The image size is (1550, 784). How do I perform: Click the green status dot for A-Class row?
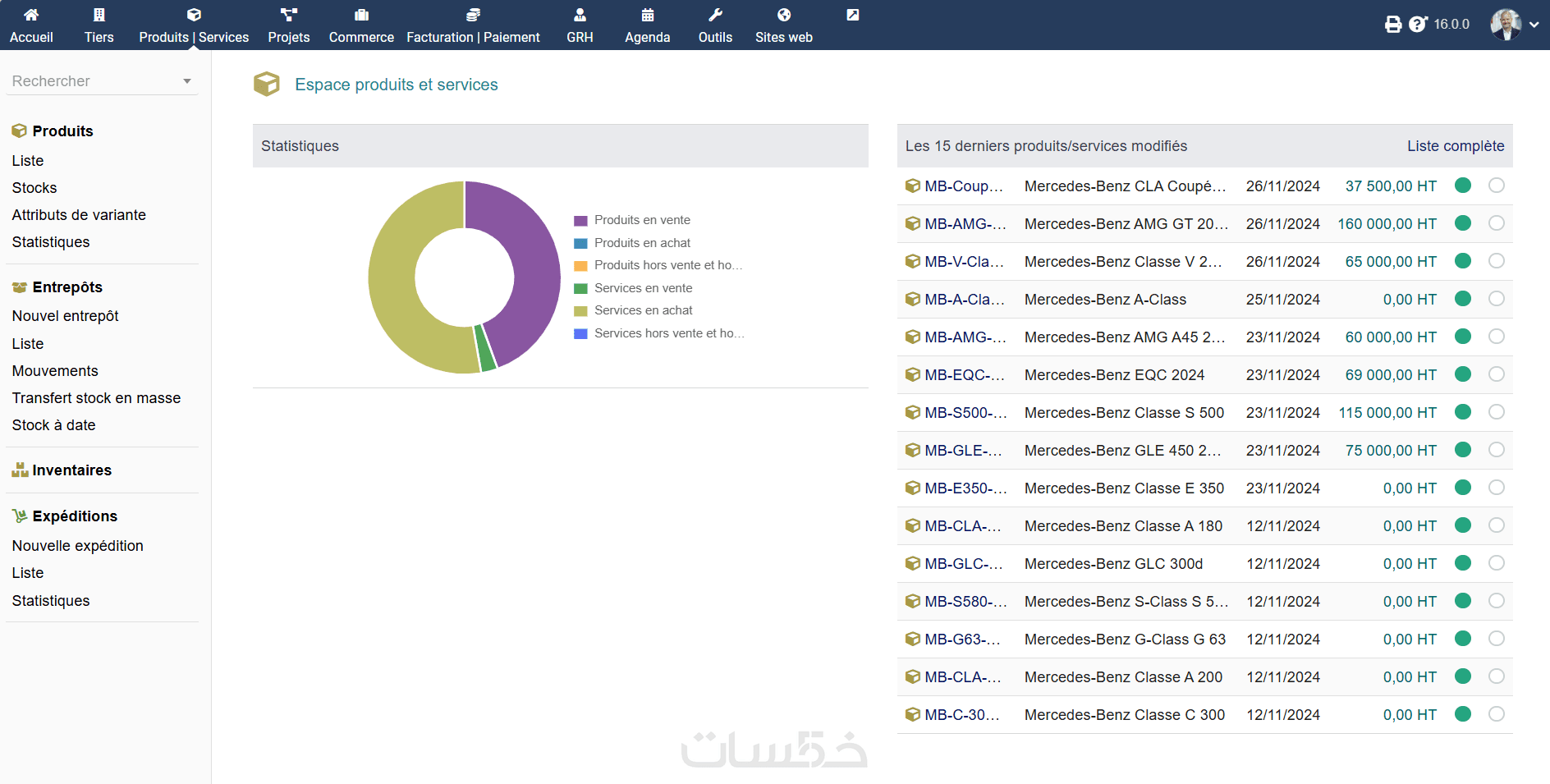1463,299
